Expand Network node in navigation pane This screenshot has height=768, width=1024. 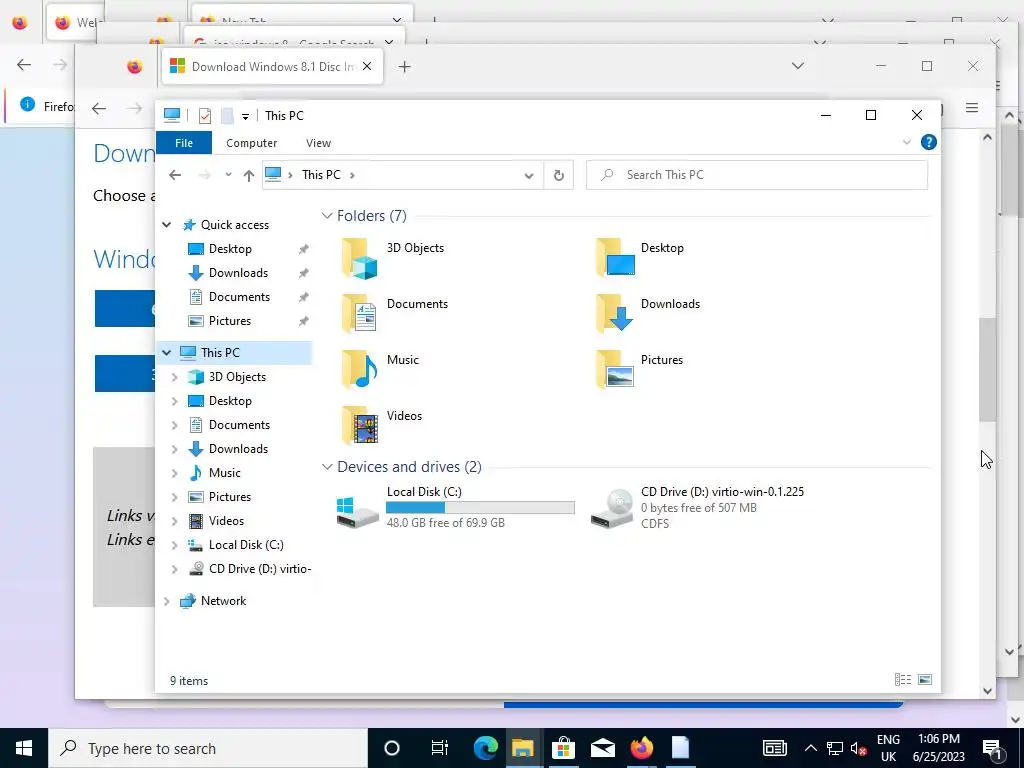[x=167, y=601]
